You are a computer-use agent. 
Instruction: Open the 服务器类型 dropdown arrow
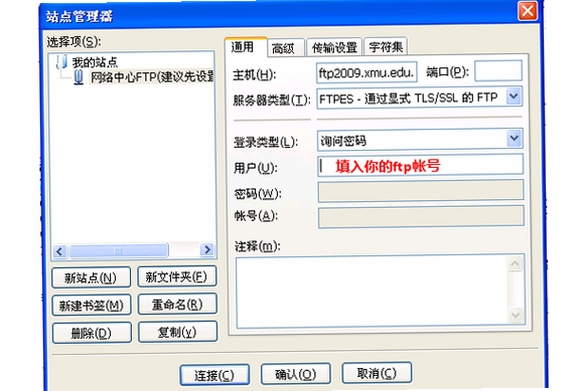(514, 97)
